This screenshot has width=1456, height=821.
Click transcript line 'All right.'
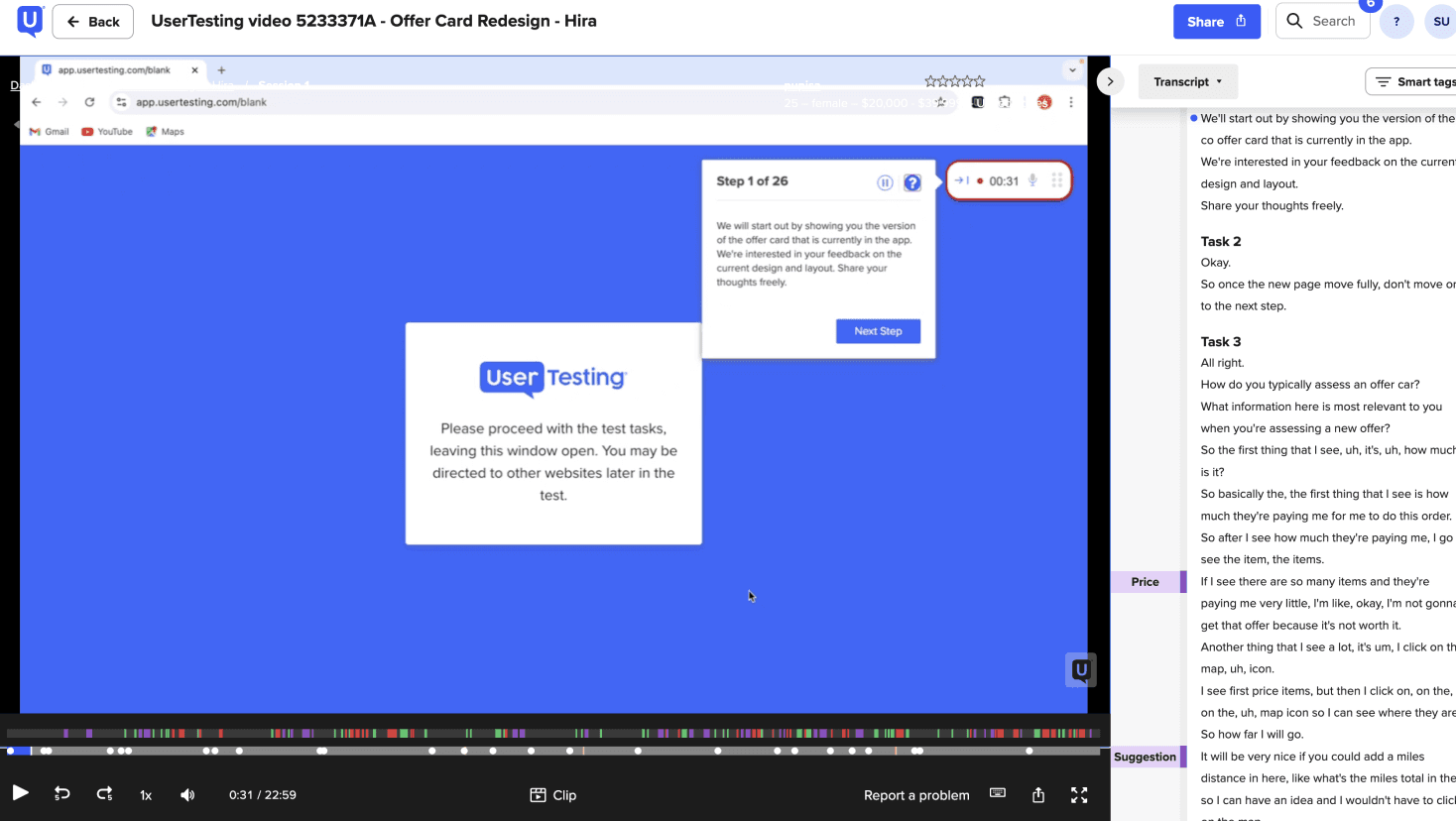1222,363
